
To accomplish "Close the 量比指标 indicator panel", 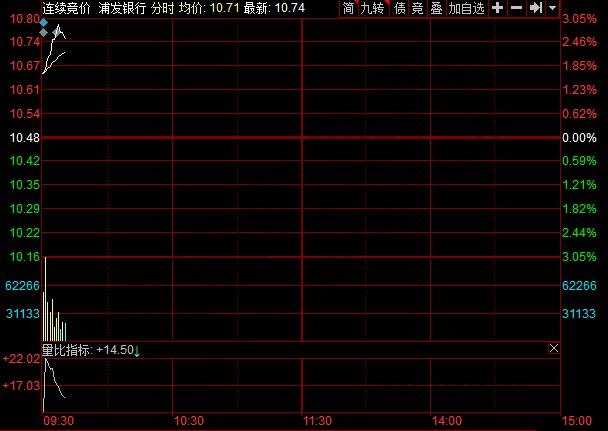I will click(x=554, y=349).
